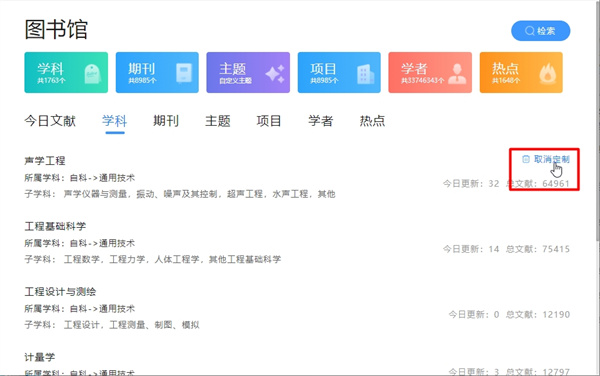
Task: Click the flame icon on 热点 card
Action: [548, 74]
